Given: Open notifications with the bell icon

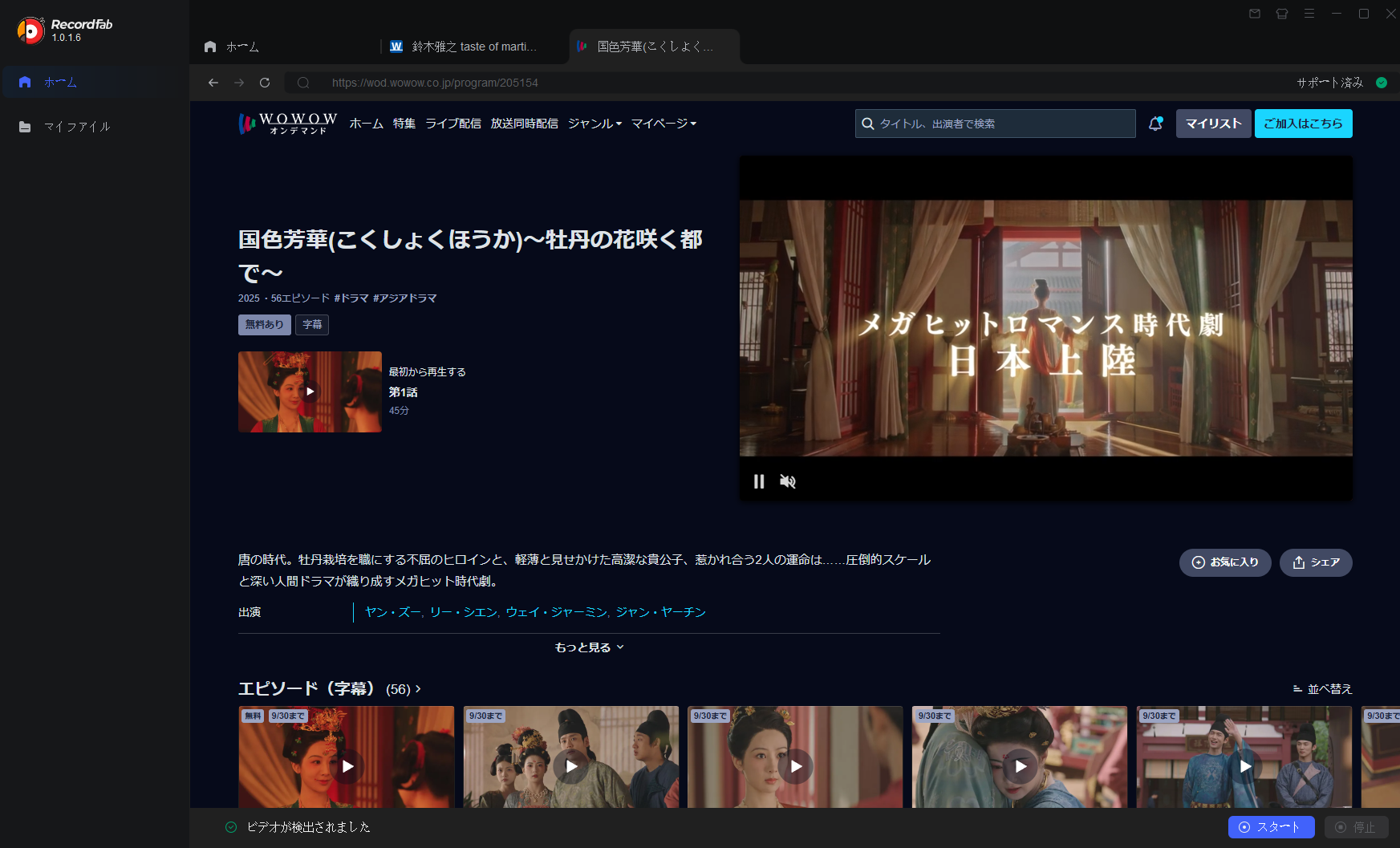Looking at the screenshot, I should click(1155, 124).
